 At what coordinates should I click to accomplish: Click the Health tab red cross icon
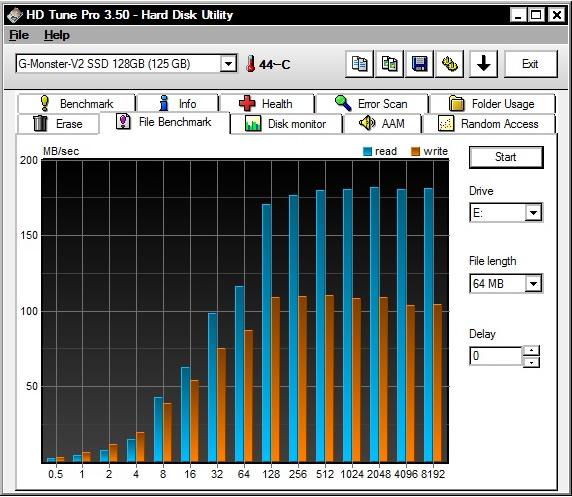click(247, 103)
